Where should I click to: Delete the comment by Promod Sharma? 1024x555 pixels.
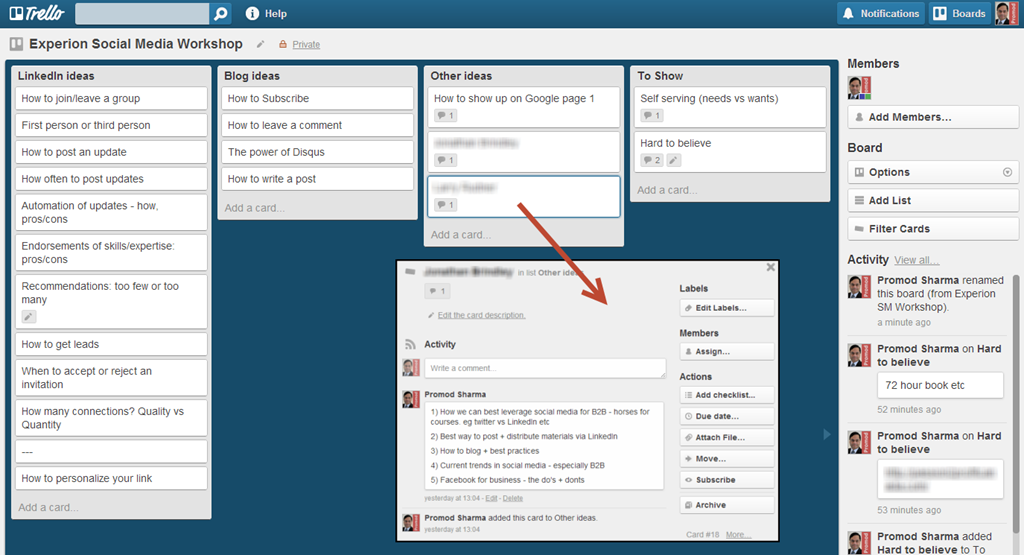coord(513,498)
